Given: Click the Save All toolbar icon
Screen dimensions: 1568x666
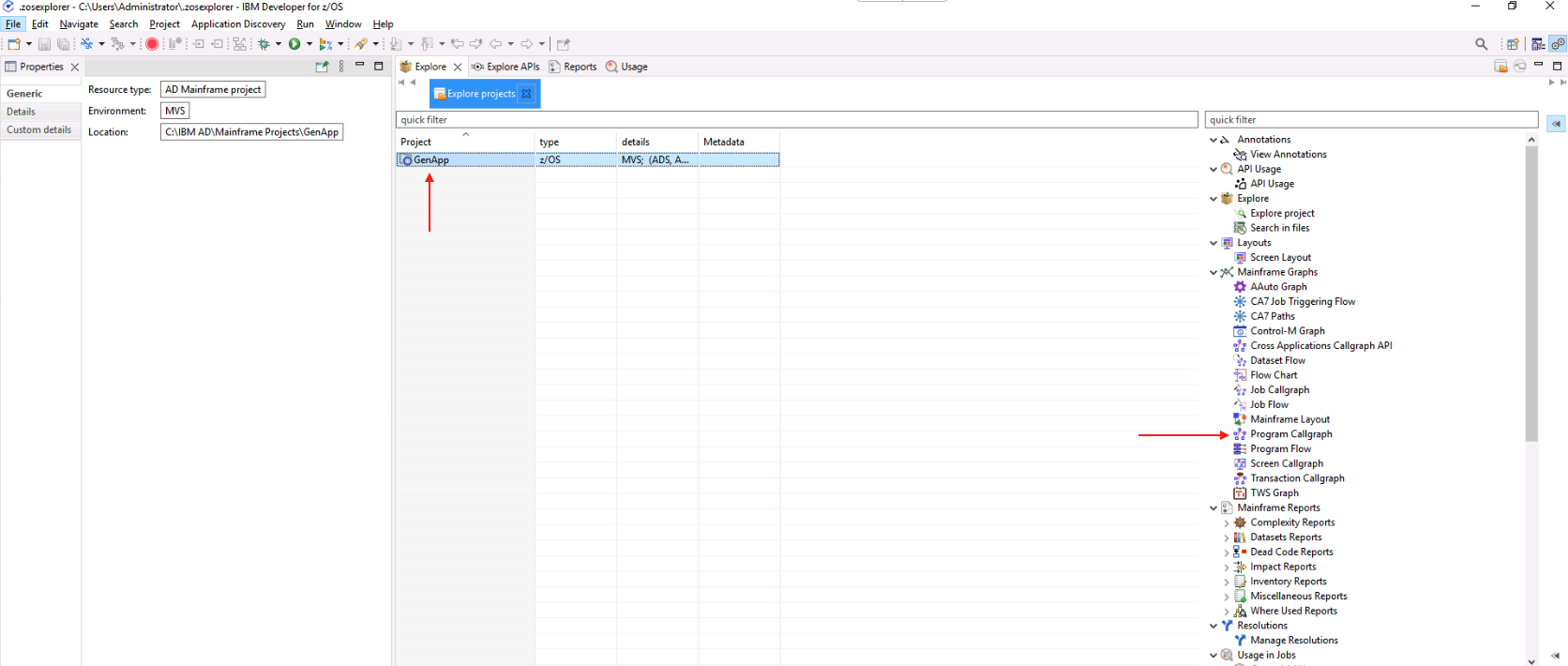Looking at the screenshot, I should coord(64,44).
